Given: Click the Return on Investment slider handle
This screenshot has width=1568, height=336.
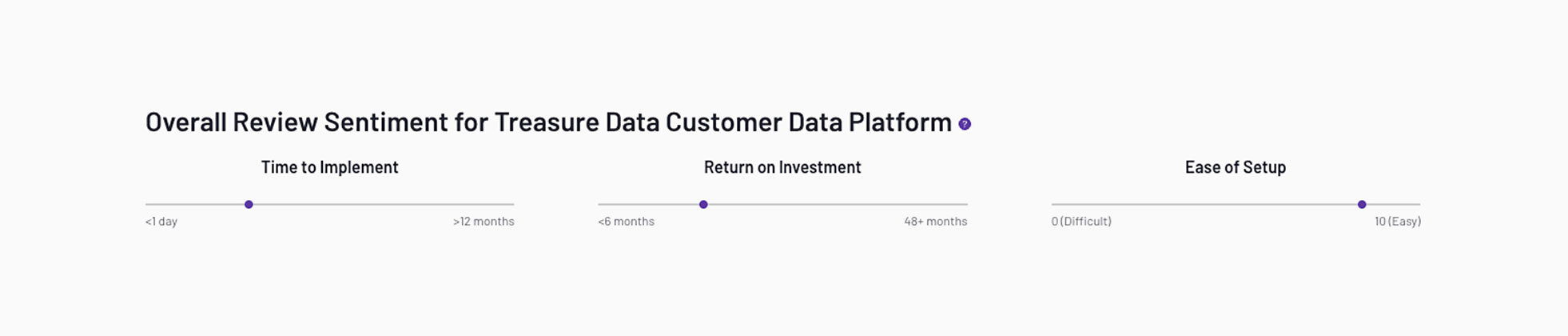Looking at the screenshot, I should coord(703,205).
